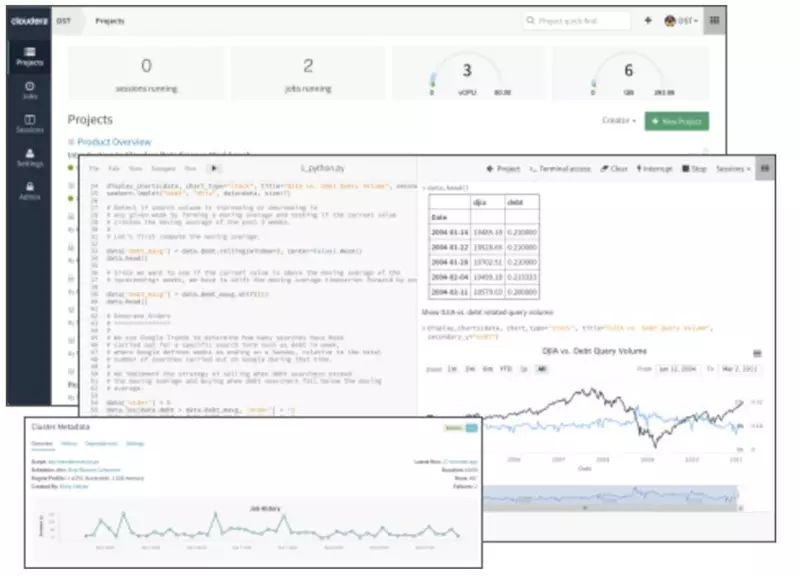Click the Cloudera logo in the header

click(29, 21)
